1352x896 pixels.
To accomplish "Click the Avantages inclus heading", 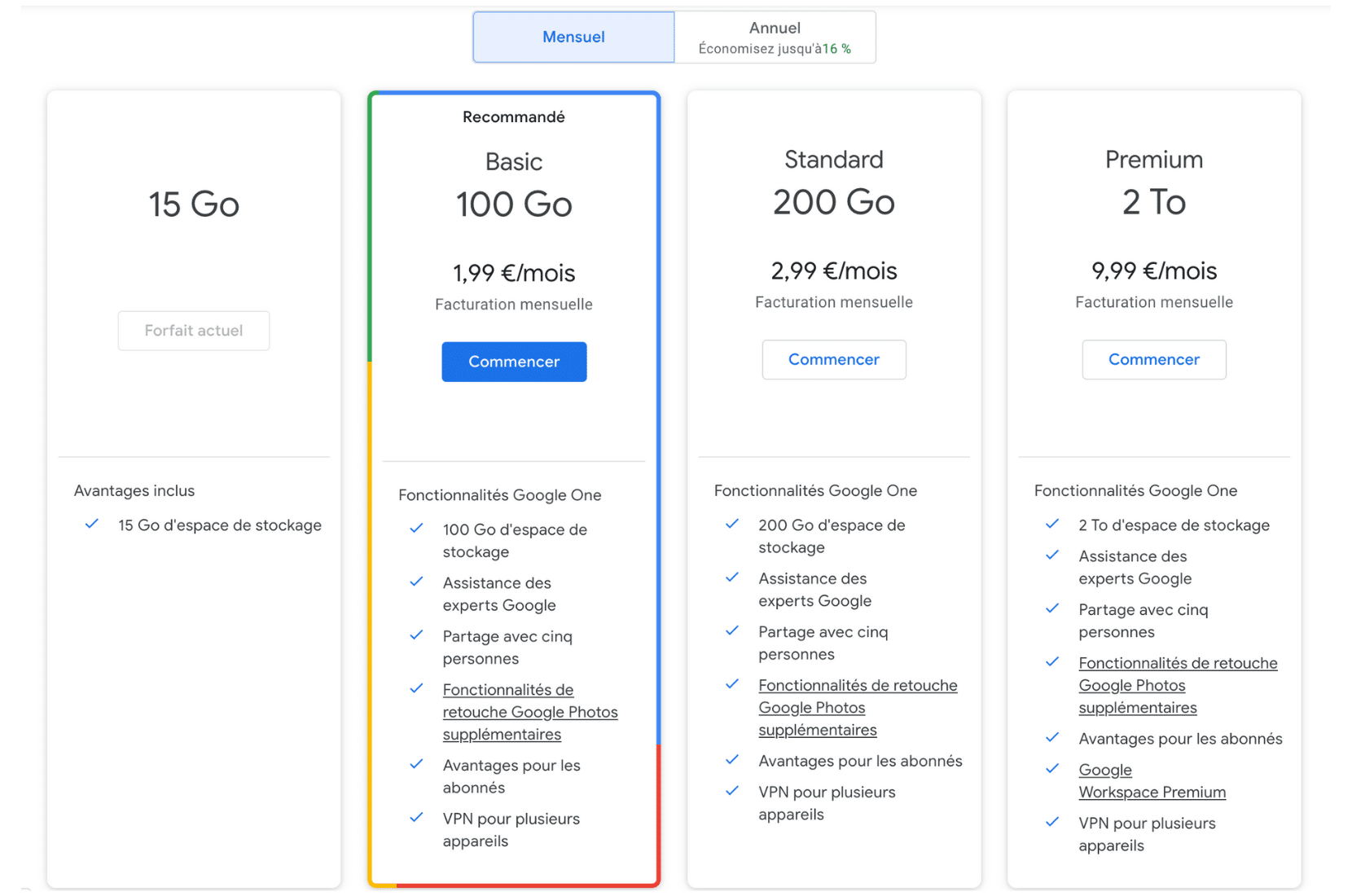I will (x=134, y=490).
